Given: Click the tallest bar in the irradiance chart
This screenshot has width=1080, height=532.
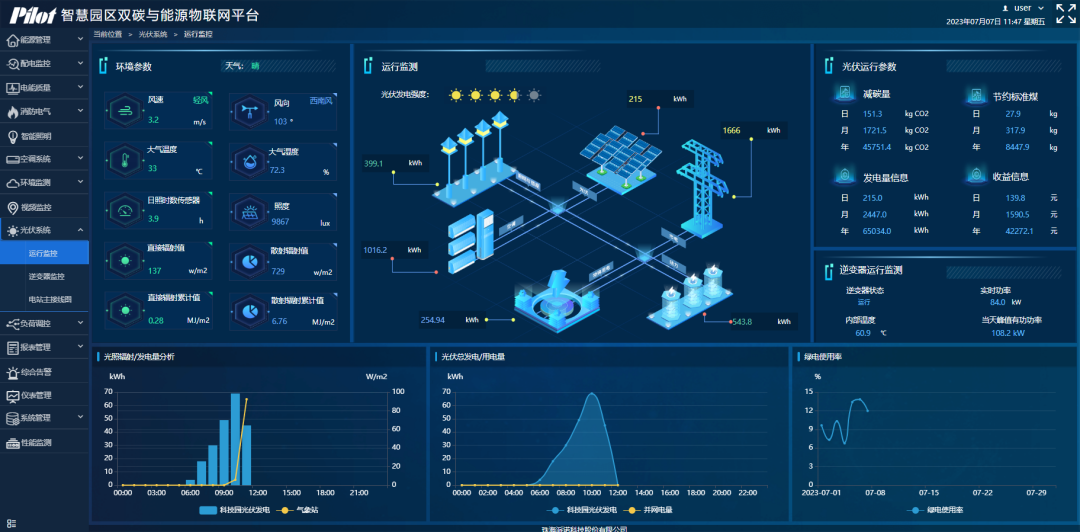Looking at the screenshot, I should coord(235,439).
